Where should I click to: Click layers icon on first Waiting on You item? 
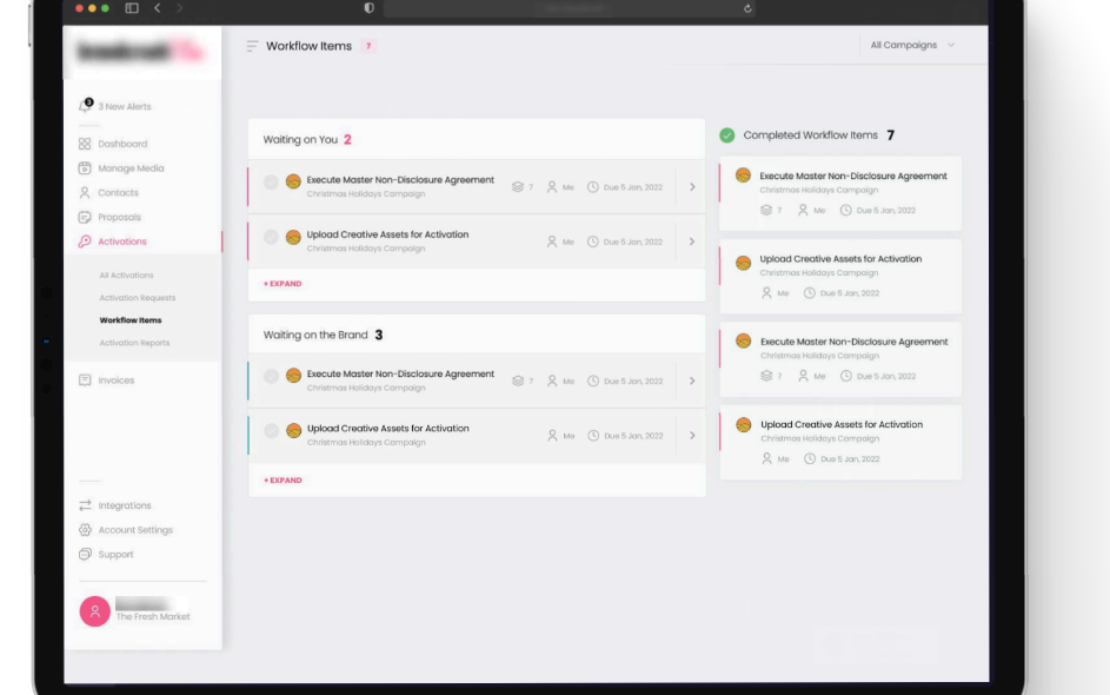(x=517, y=187)
